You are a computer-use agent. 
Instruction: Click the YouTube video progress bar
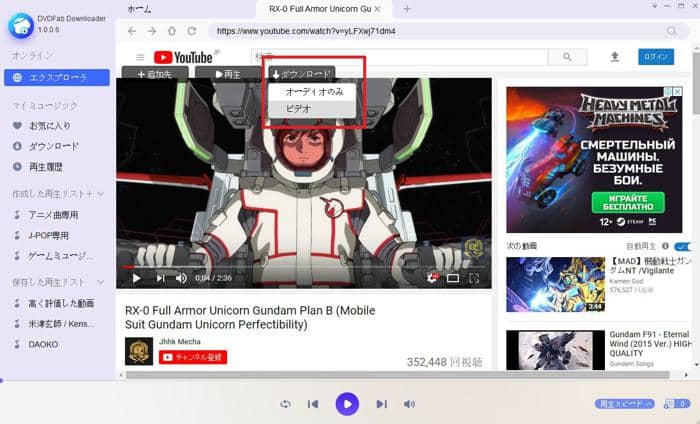(300, 267)
